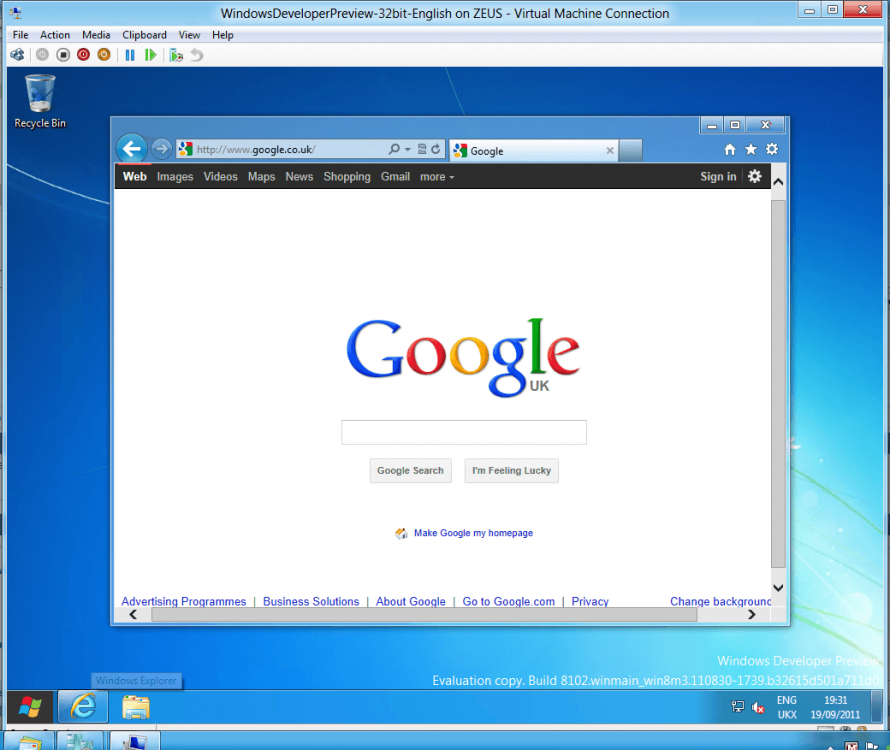This screenshot has width=890, height=750.
Task: Click the Google Search button
Action: [x=410, y=471]
